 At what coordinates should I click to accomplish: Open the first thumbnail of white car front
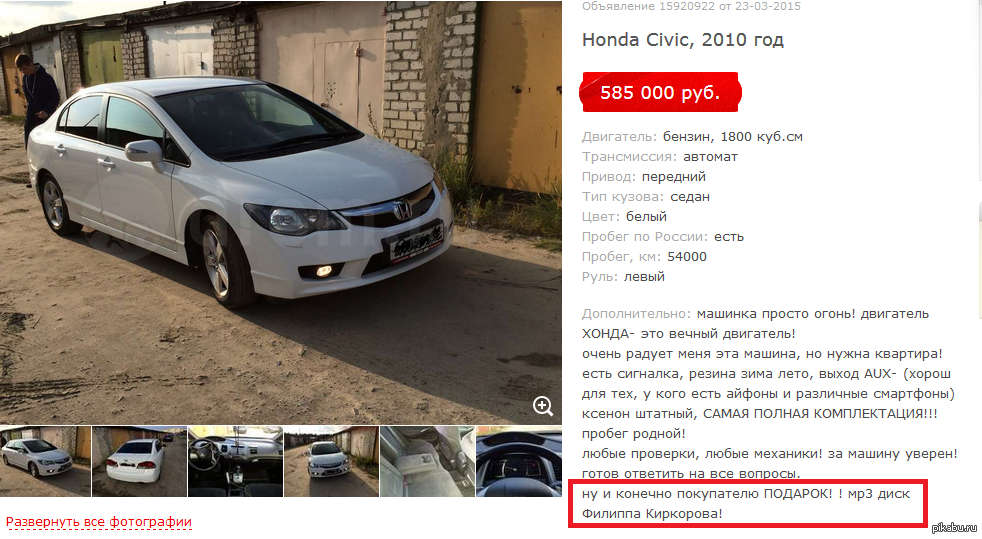45,461
